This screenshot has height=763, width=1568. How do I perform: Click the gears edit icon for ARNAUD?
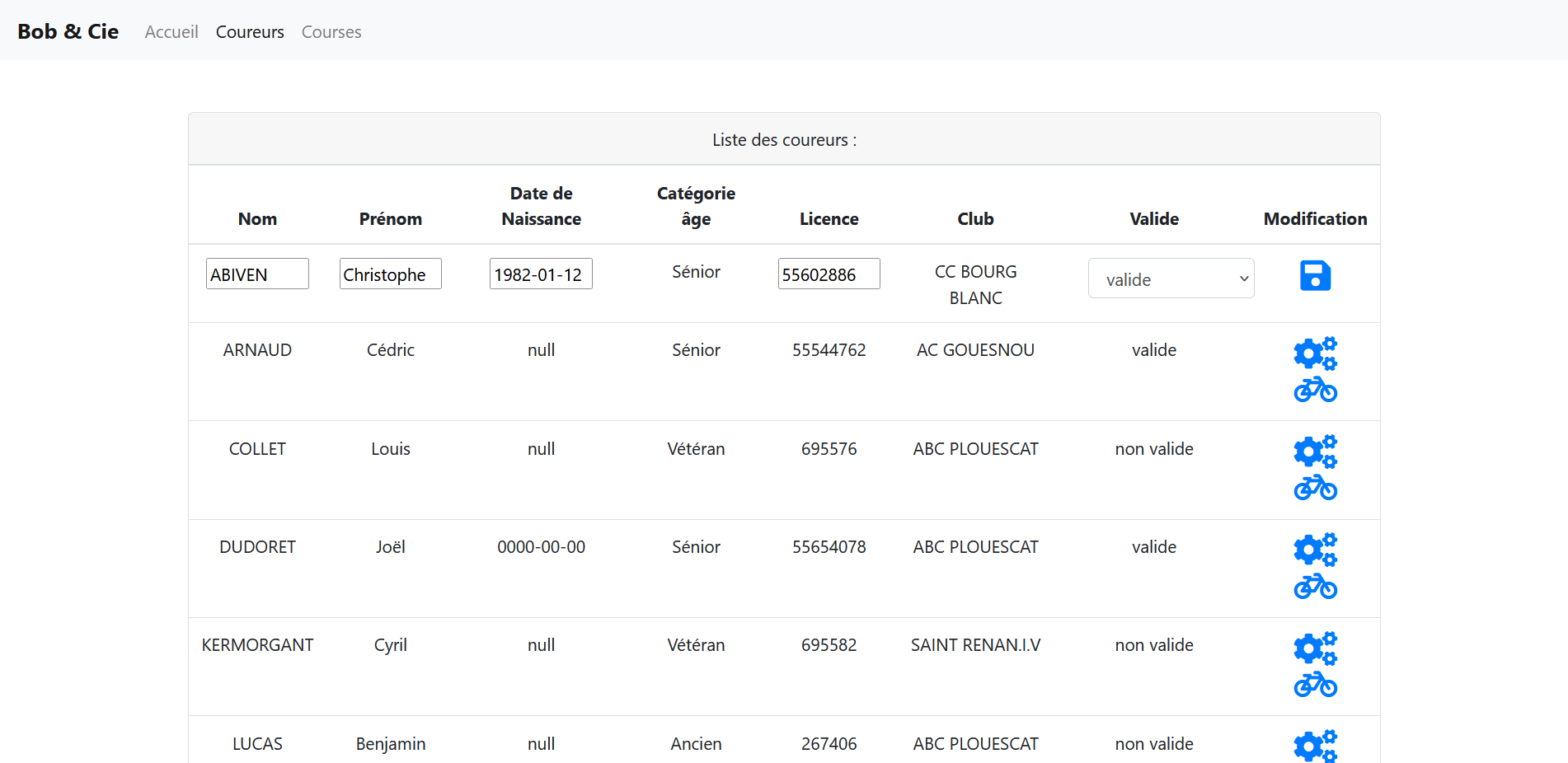click(x=1315, y=353)
